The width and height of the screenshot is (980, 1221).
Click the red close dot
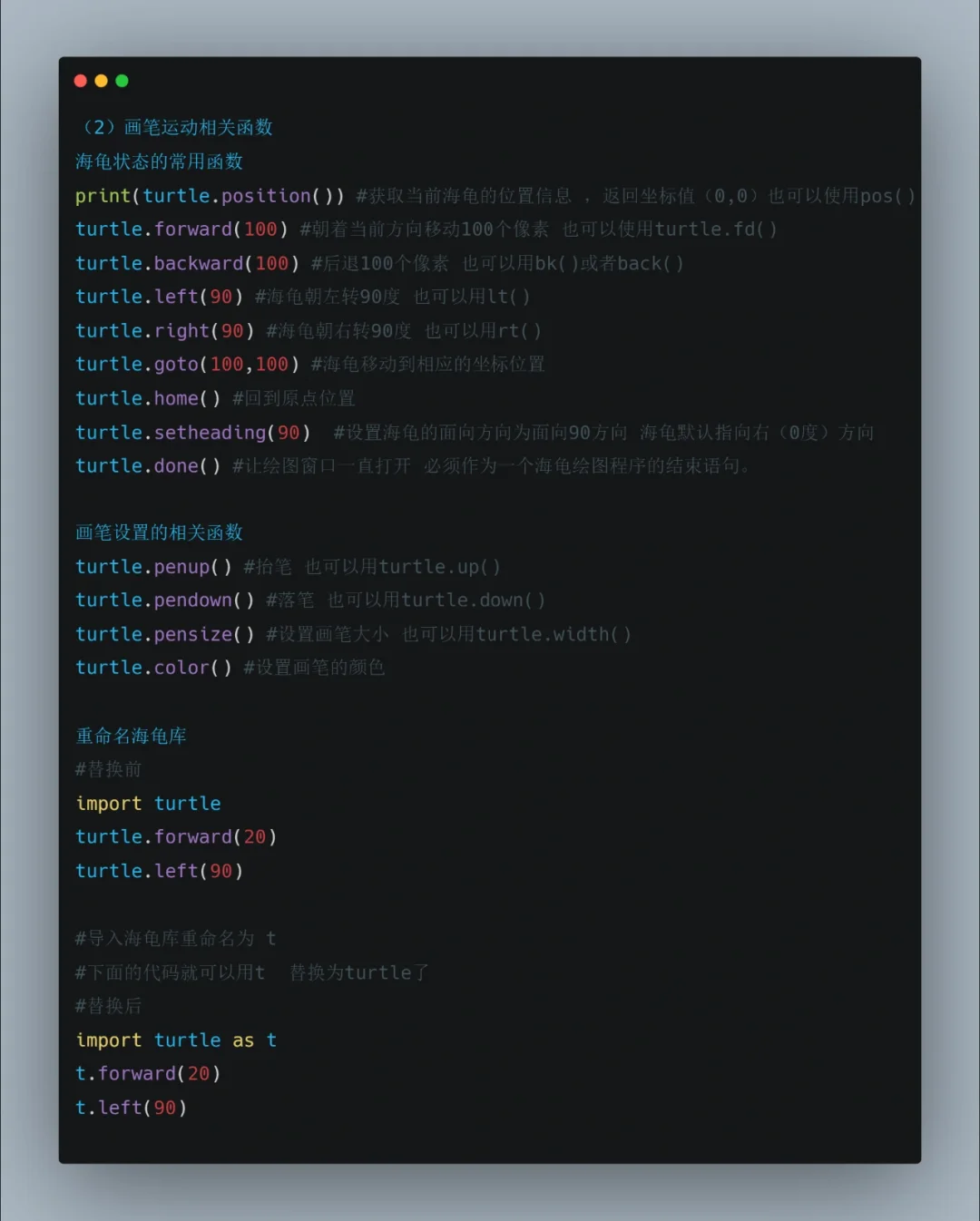point(80,81)
